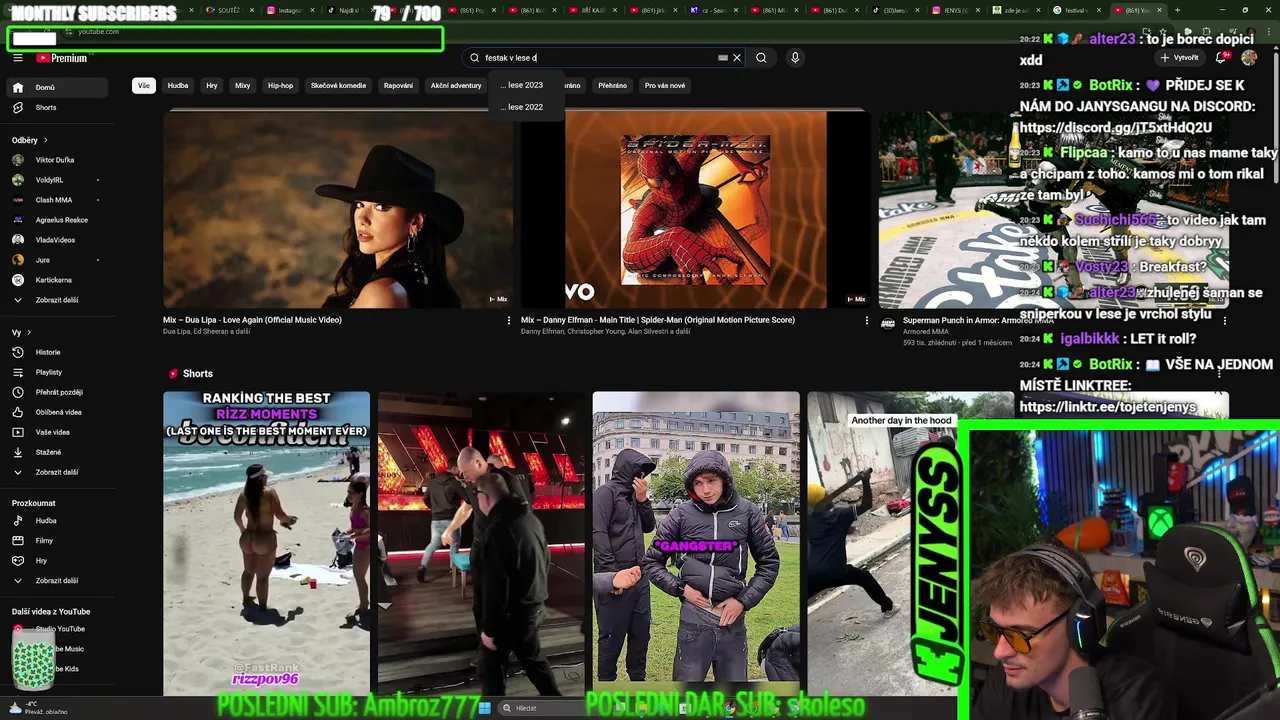Select the Akční adventury filter chip
This screenshot has width=1280, height=720.
(x=456, y=86)
